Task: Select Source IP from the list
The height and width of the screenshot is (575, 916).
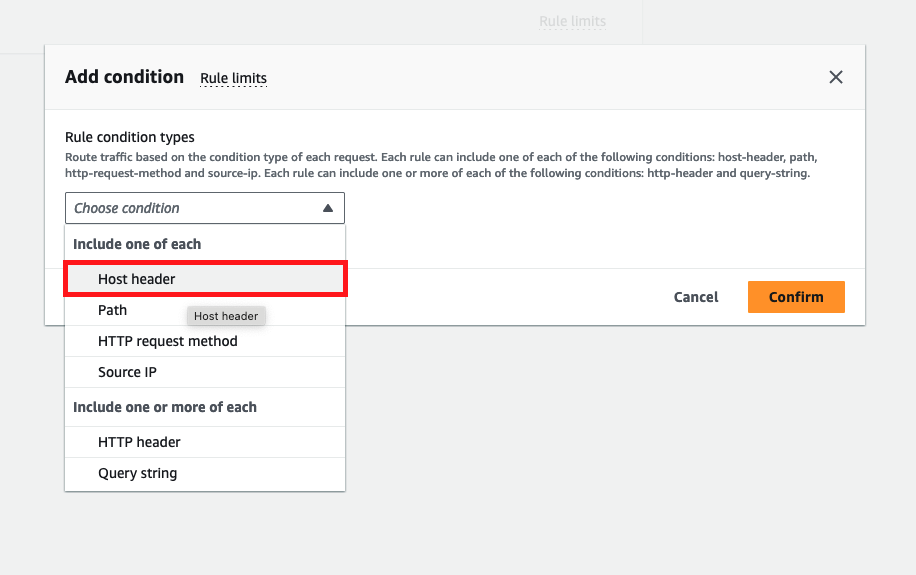Action: [127, 372]
